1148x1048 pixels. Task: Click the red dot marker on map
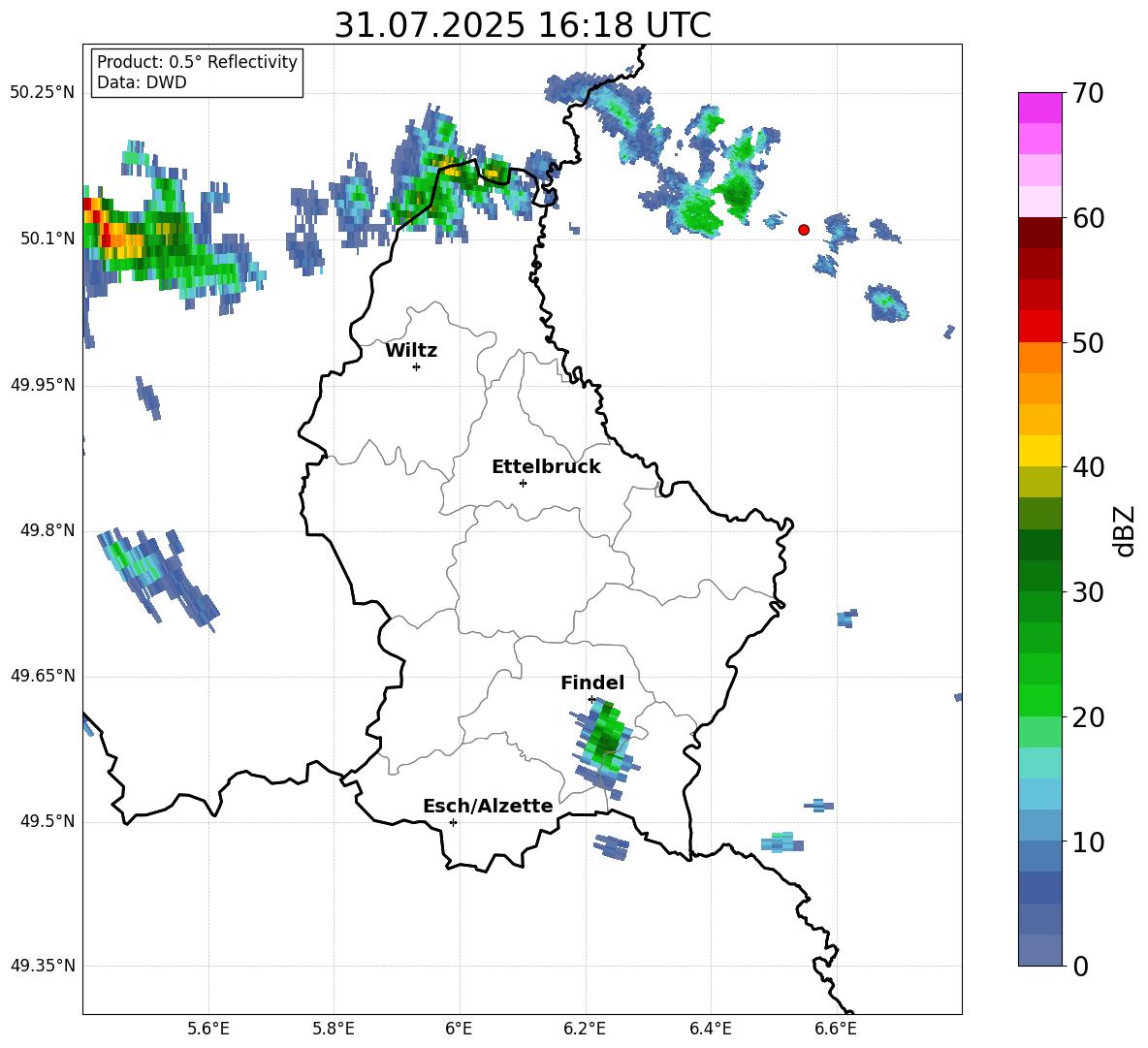coord(804,230)
